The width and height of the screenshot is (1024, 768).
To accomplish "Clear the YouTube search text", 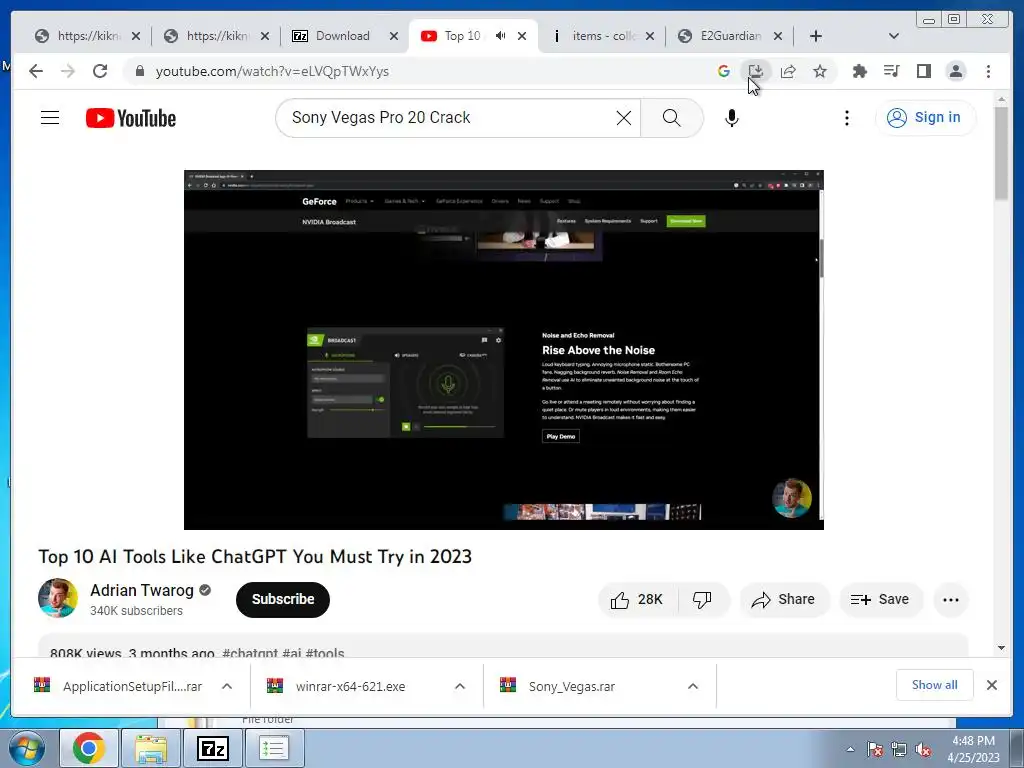I will coord(624,118).
